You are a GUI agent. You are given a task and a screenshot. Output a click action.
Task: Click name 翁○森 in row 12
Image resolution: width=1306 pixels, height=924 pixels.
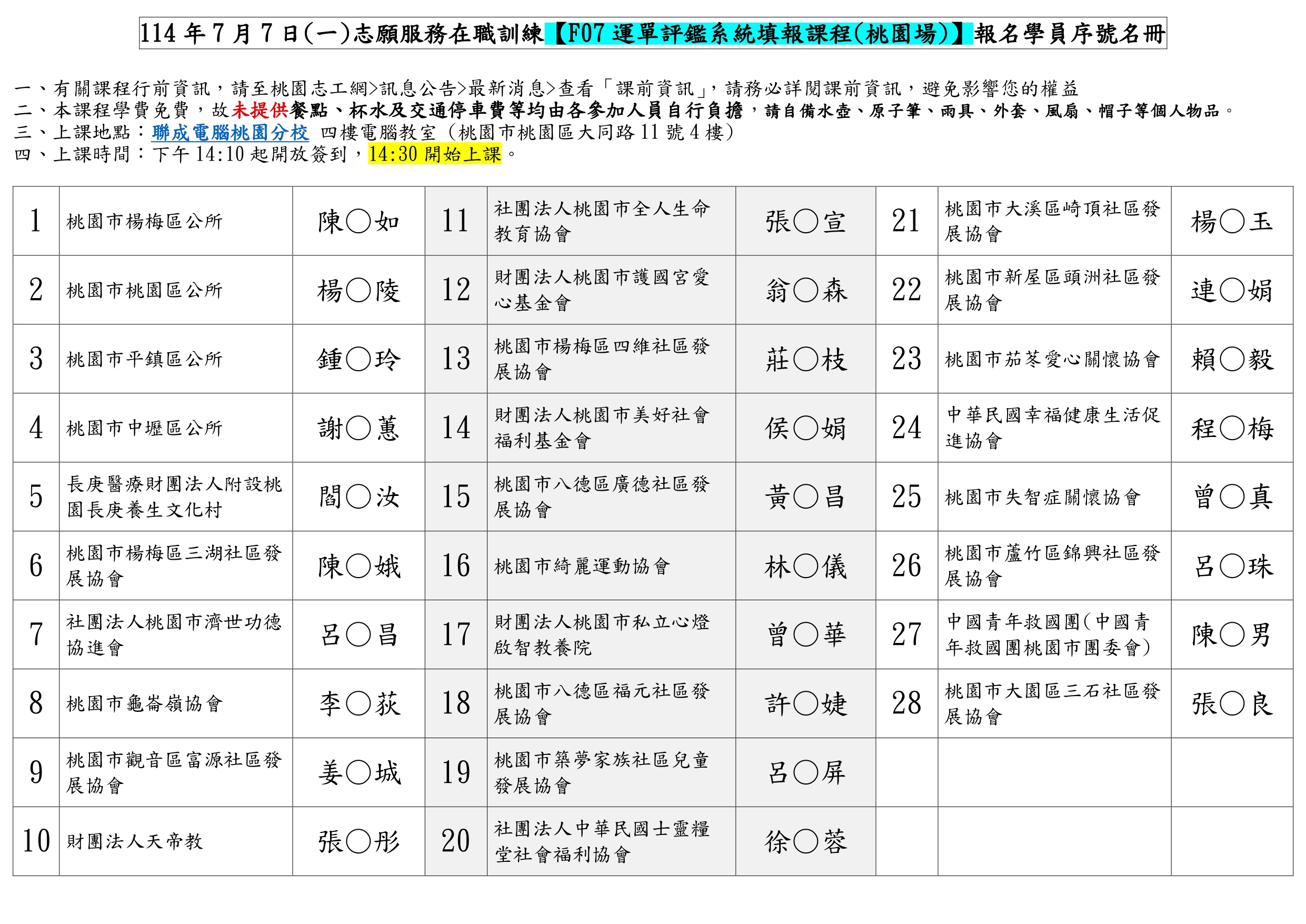[x=806, y=291]
